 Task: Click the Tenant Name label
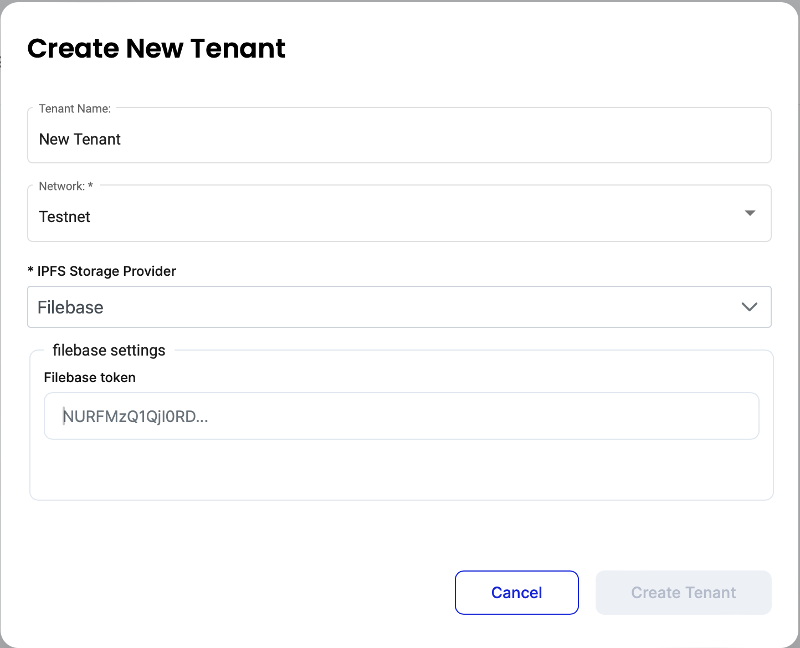pos(74,108)
